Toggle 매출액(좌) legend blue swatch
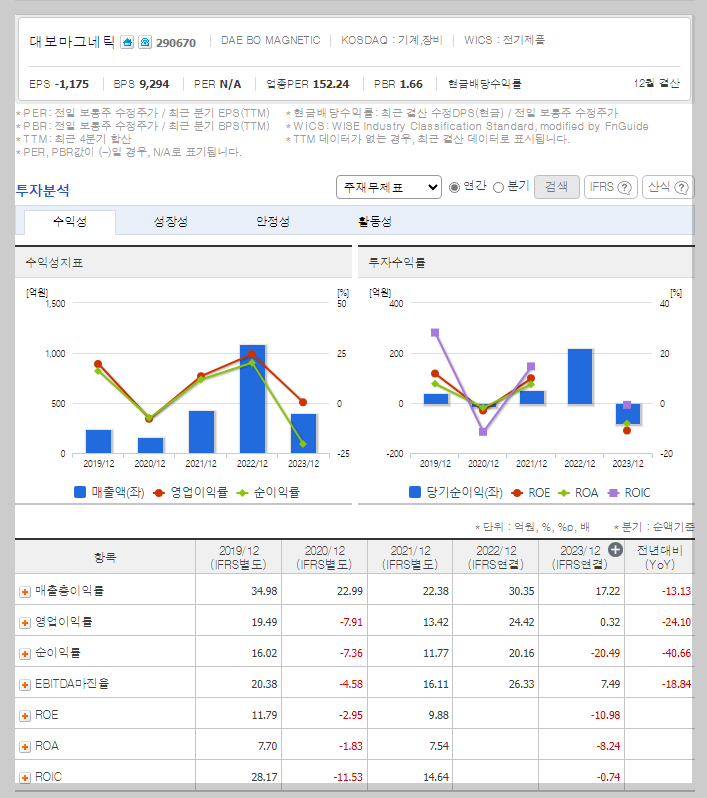This screenshot has height=798, width=707. (80, 492)
